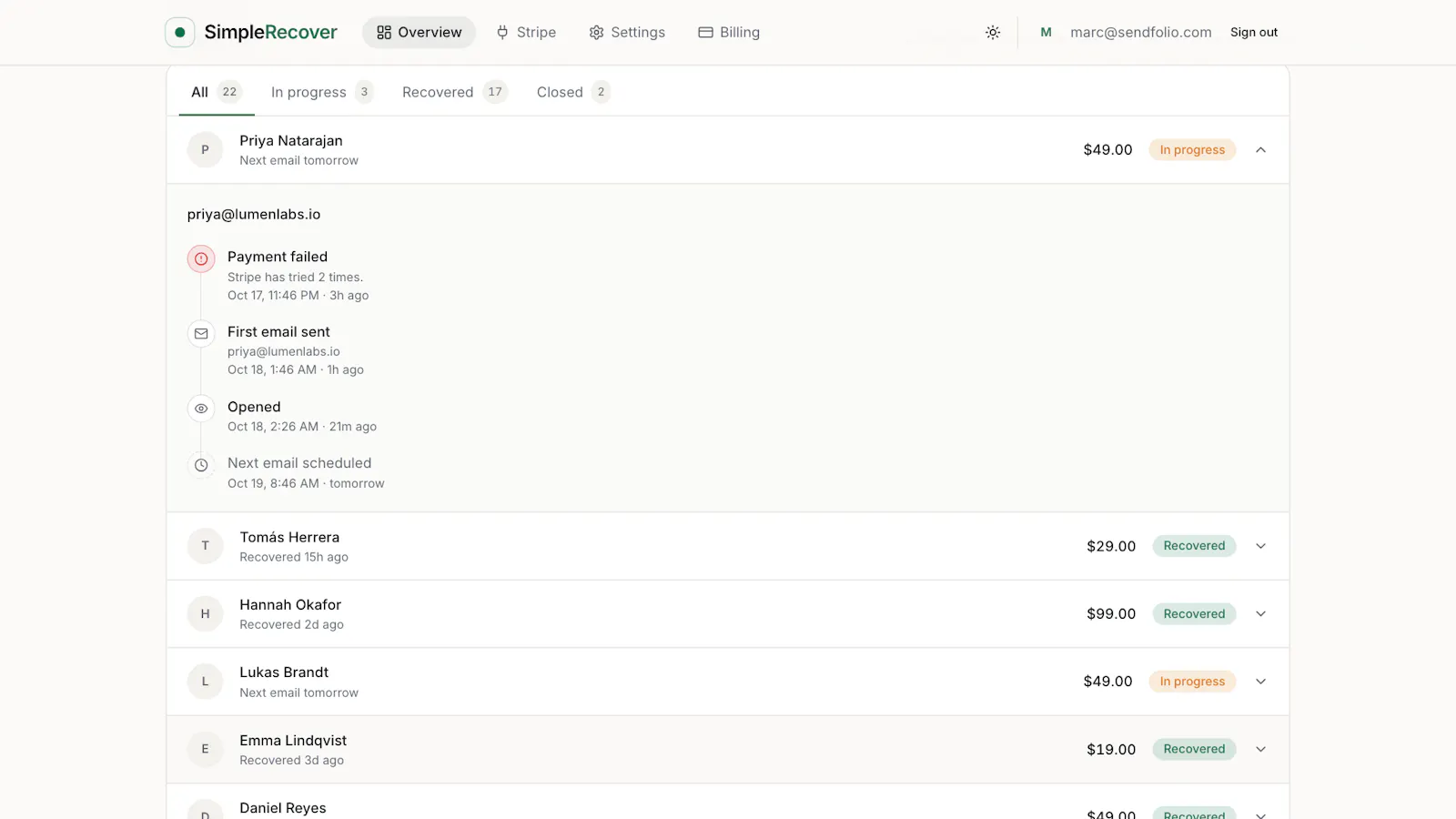Image resolution: width=1456 pixels, height=819 pixels.
Task: Click the $19.00 amount for Emma Lindqvist
Action: [1111, 750]
